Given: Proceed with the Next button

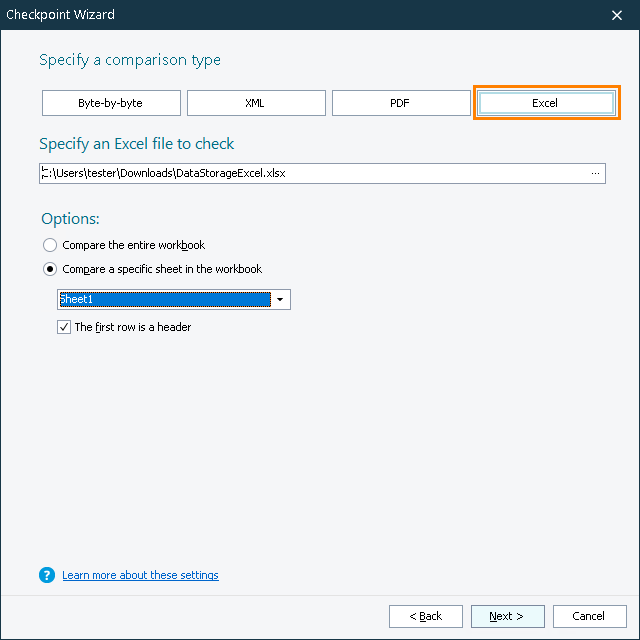Looking at the screenshot, I should click(509, 616).
